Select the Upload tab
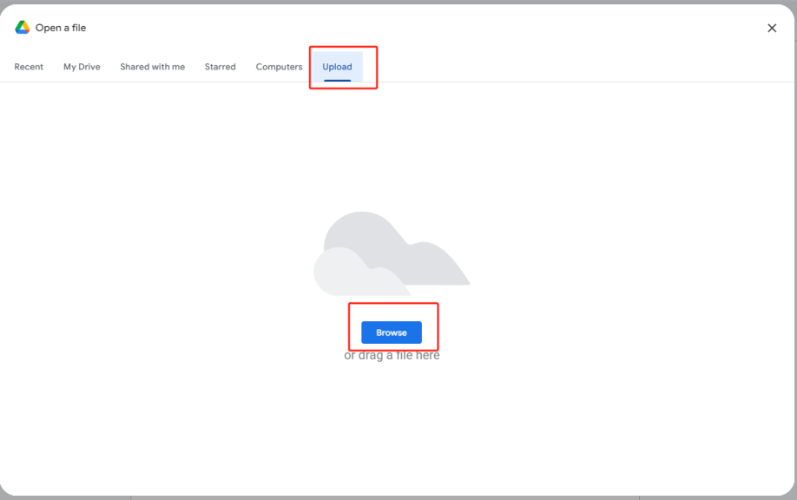This screenshot has width=797, height=500. pyautogui.click(x=338, y=67)
